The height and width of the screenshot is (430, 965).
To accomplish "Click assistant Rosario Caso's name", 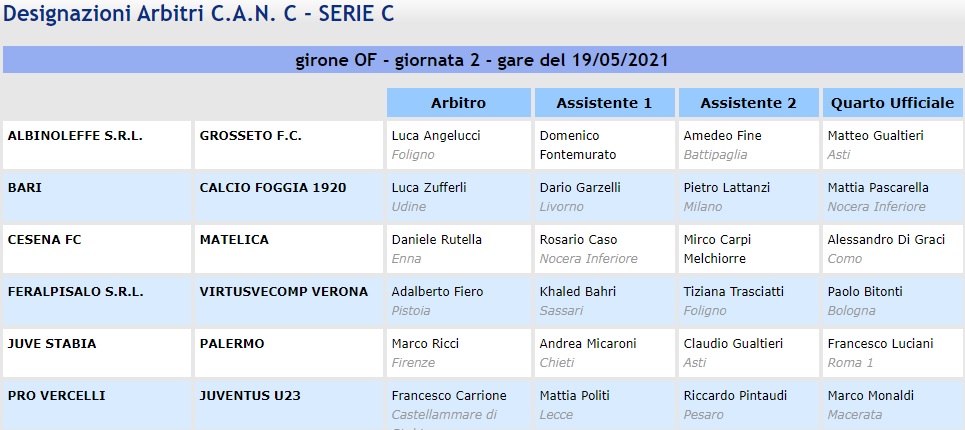I will (x=578, y=240).
